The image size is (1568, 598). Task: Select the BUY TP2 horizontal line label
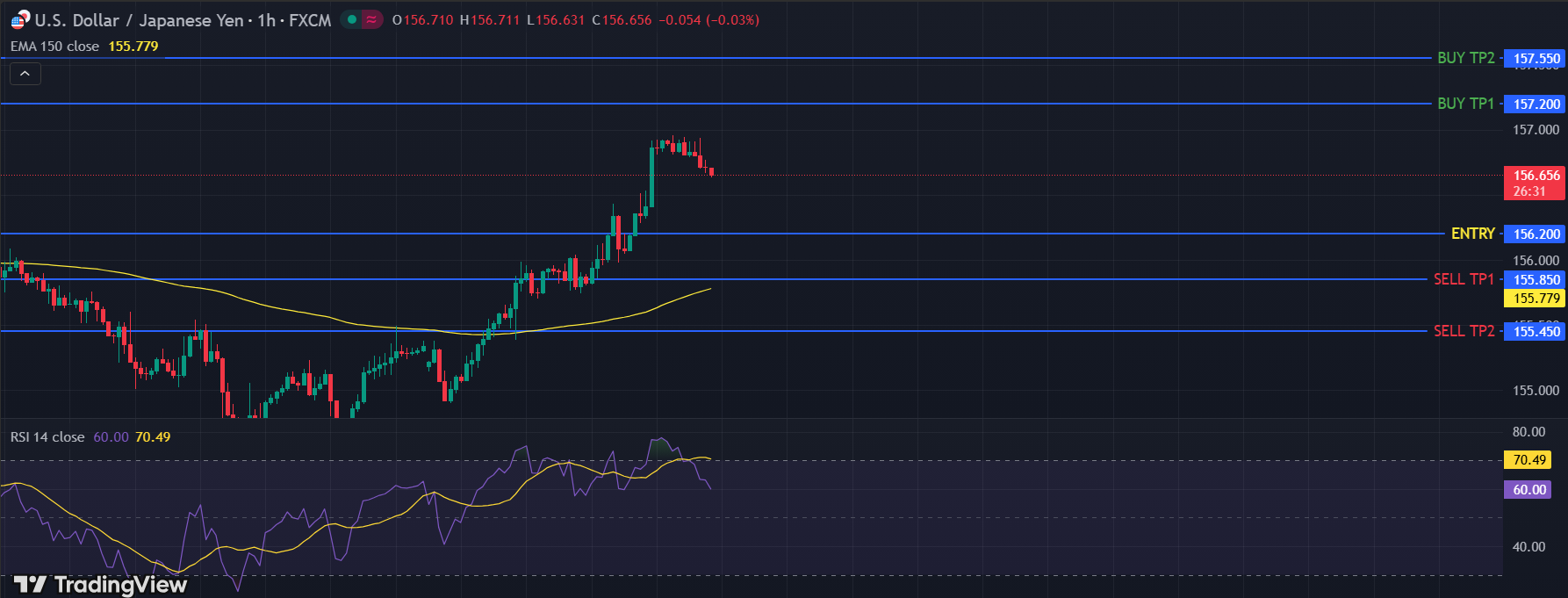point(1465,58)
